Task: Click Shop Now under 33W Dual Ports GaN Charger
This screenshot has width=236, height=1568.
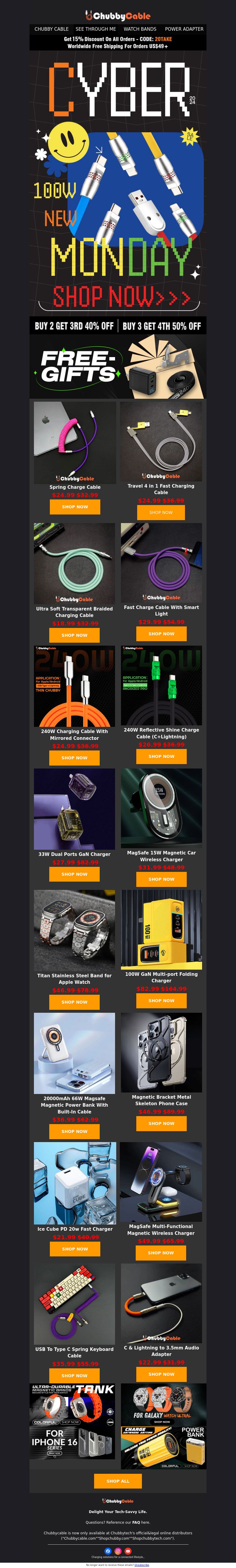Action: 74,873
